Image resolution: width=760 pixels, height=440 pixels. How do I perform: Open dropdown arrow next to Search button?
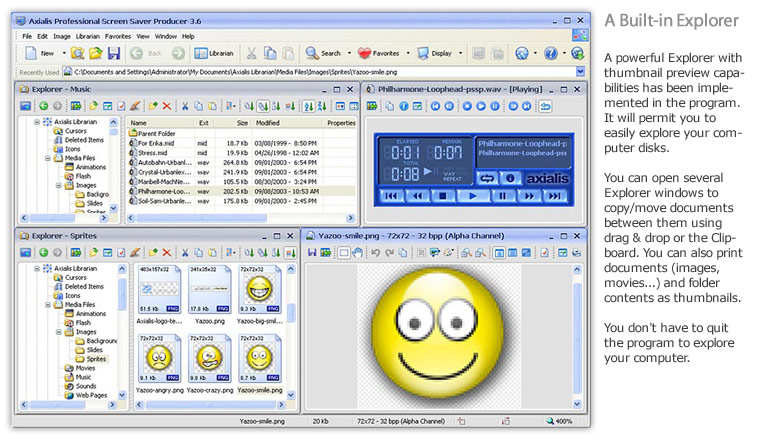tap(349, 53)
